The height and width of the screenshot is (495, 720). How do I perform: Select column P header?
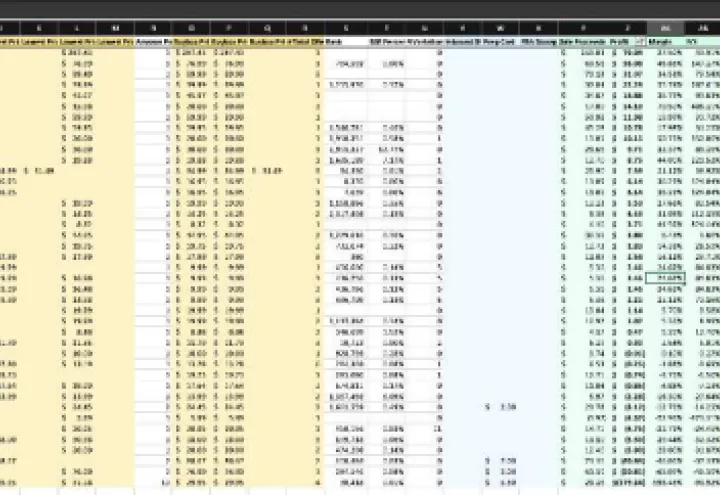(x=229, y=28)
